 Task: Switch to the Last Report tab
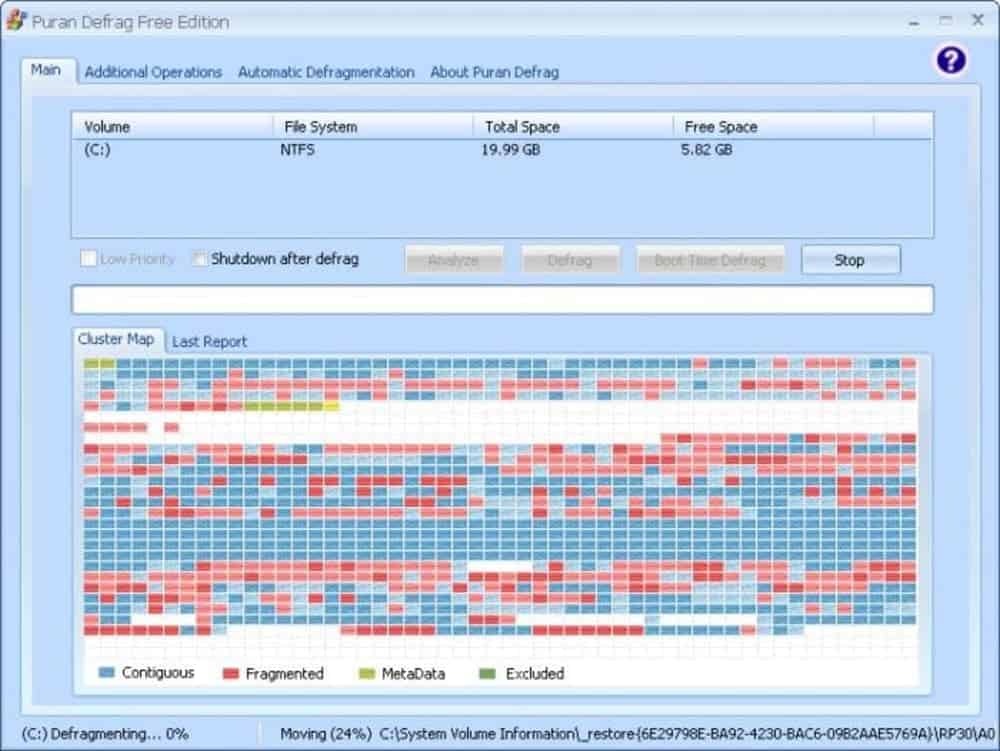tap(209, 342)
